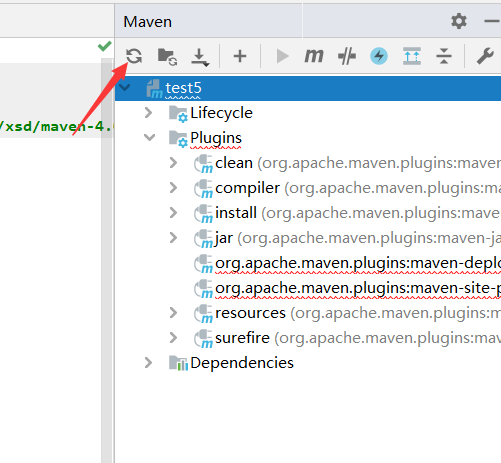
Task: Hide the Maven tool window
Action: [492, 21]
